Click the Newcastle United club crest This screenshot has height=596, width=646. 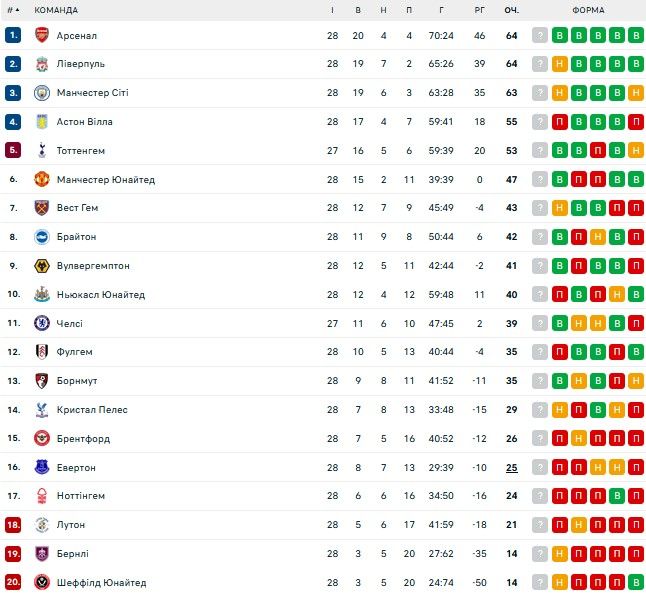tap(42, 295)
